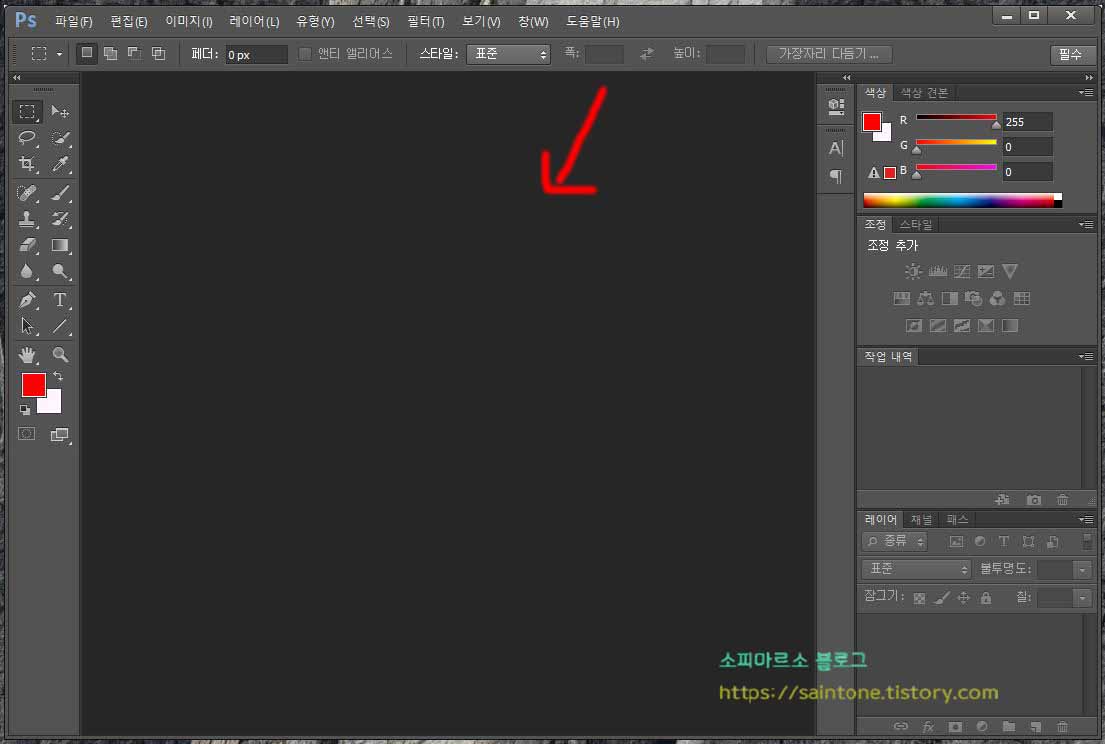This screenshot has width=1105, height=744.
Task: Select the Gradient tool
Action: [61, 245]
